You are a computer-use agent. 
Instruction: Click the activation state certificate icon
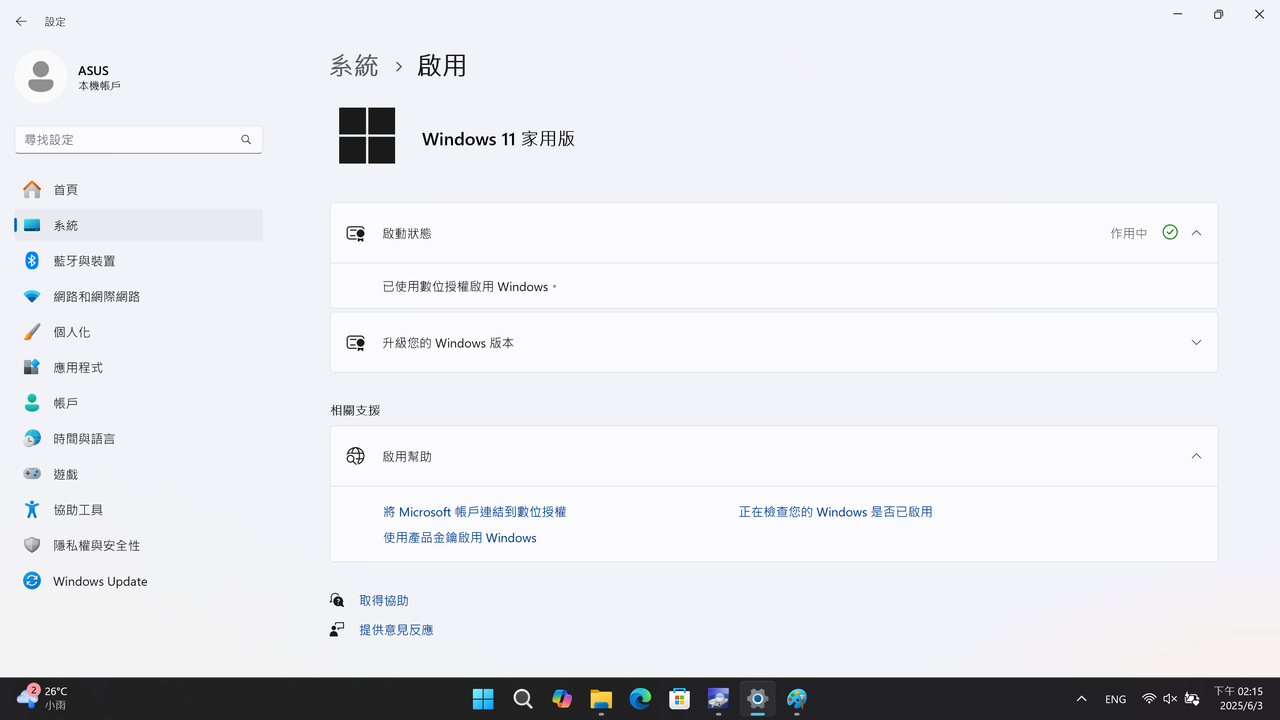355,233
